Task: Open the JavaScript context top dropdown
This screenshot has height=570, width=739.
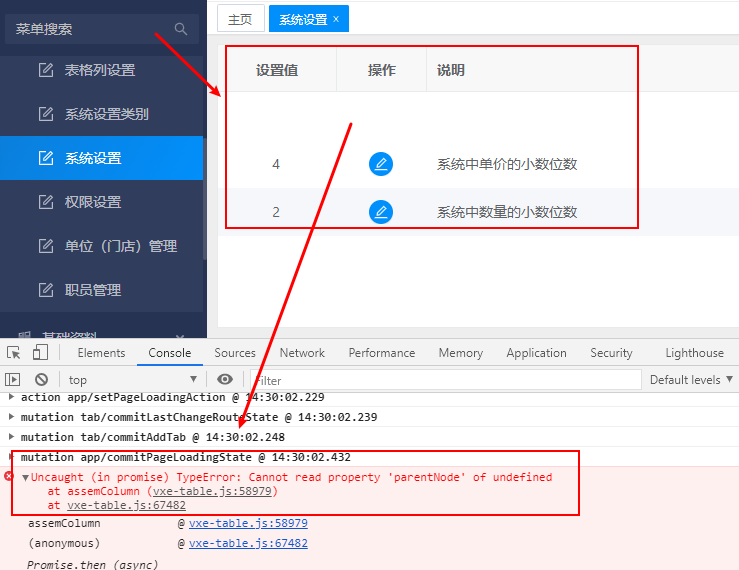Action: pyautogui.click(x=132, y=380)
